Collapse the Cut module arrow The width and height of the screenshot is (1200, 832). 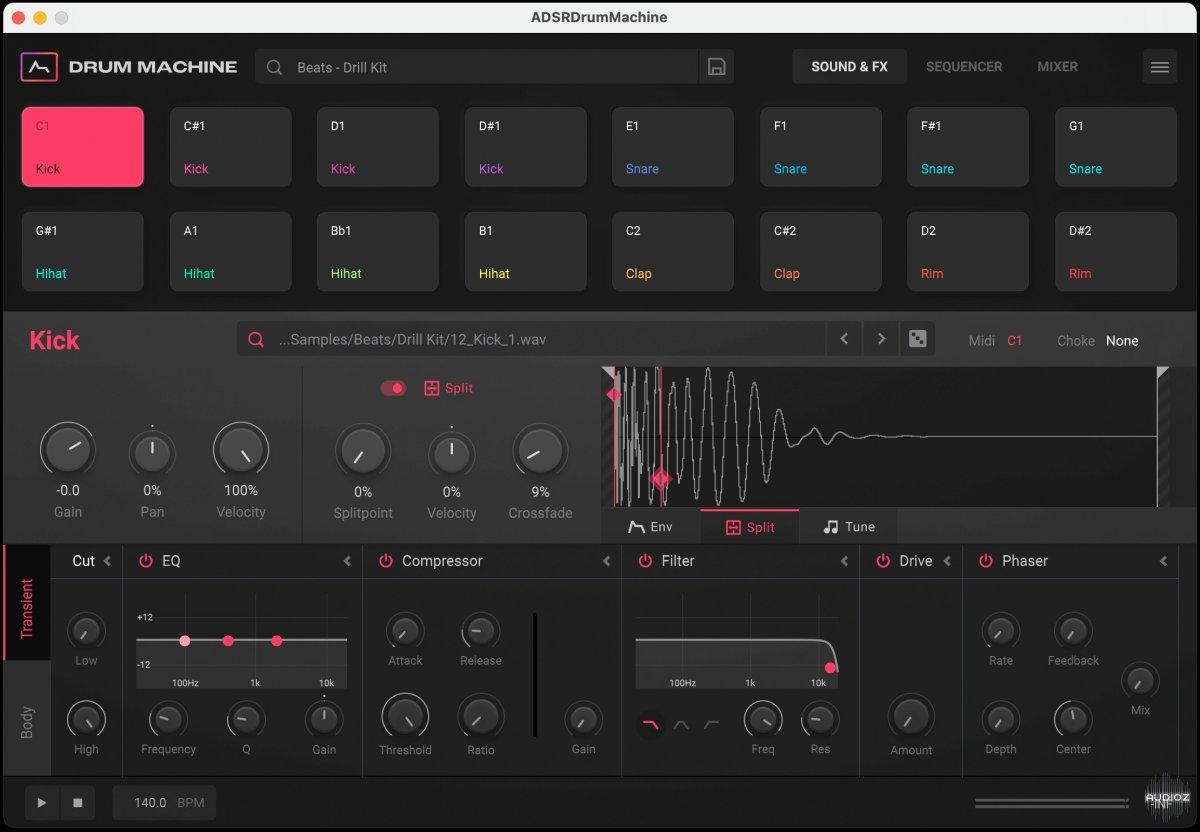click(107, 561)
